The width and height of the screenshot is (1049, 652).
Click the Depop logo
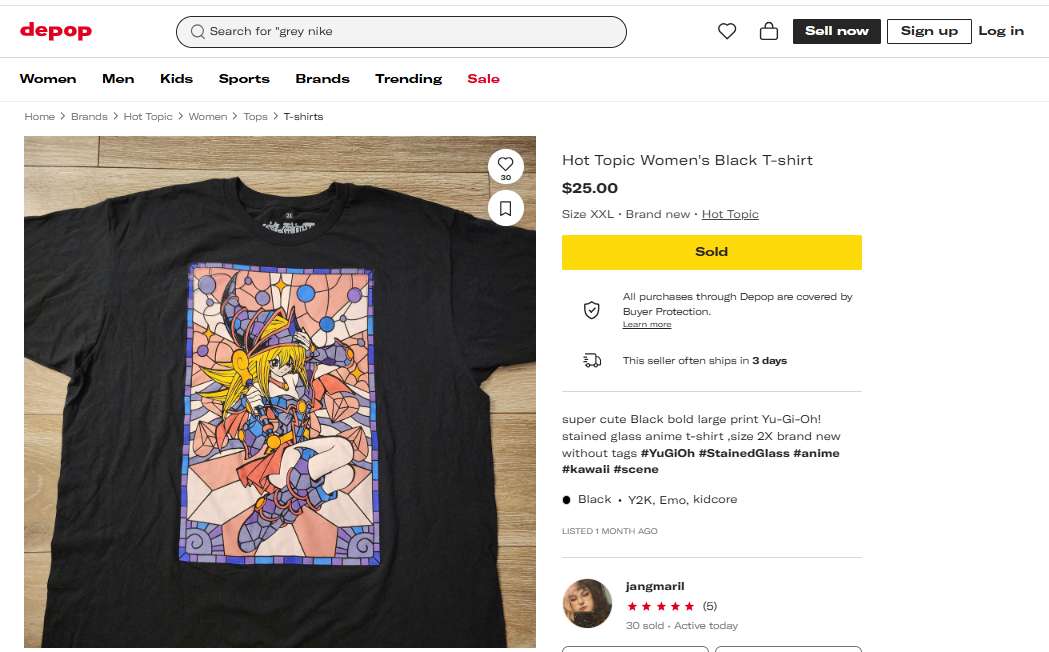(x=56, y=31)
